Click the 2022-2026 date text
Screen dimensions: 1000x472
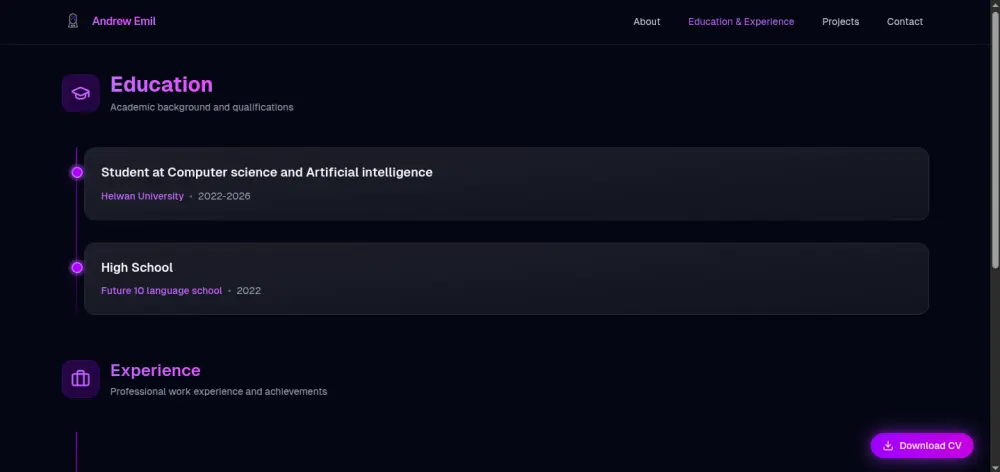point(224,196)
